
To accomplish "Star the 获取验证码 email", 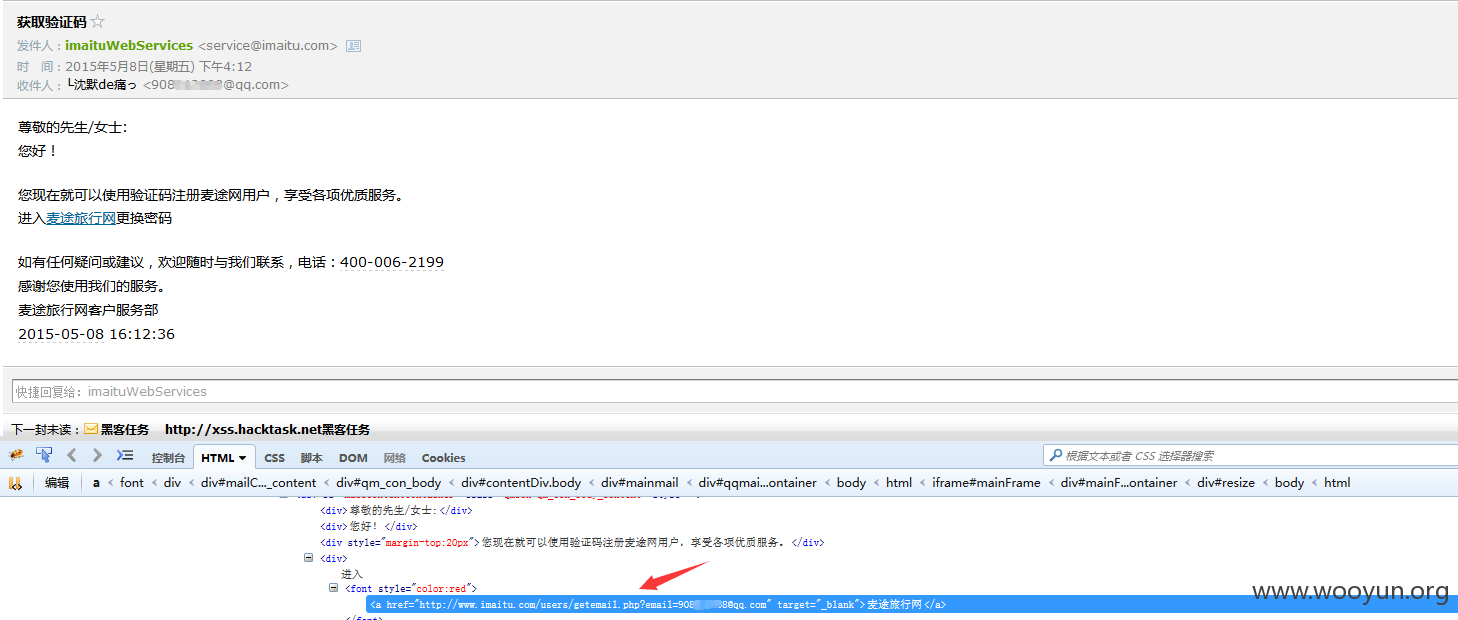I will click(x=98, y=22).
